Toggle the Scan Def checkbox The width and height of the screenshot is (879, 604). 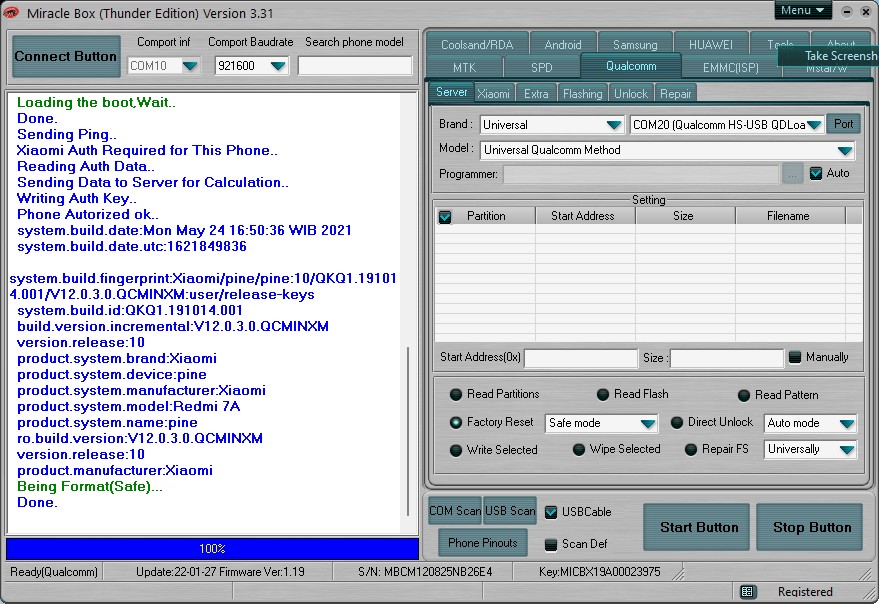tap(551, 544)
